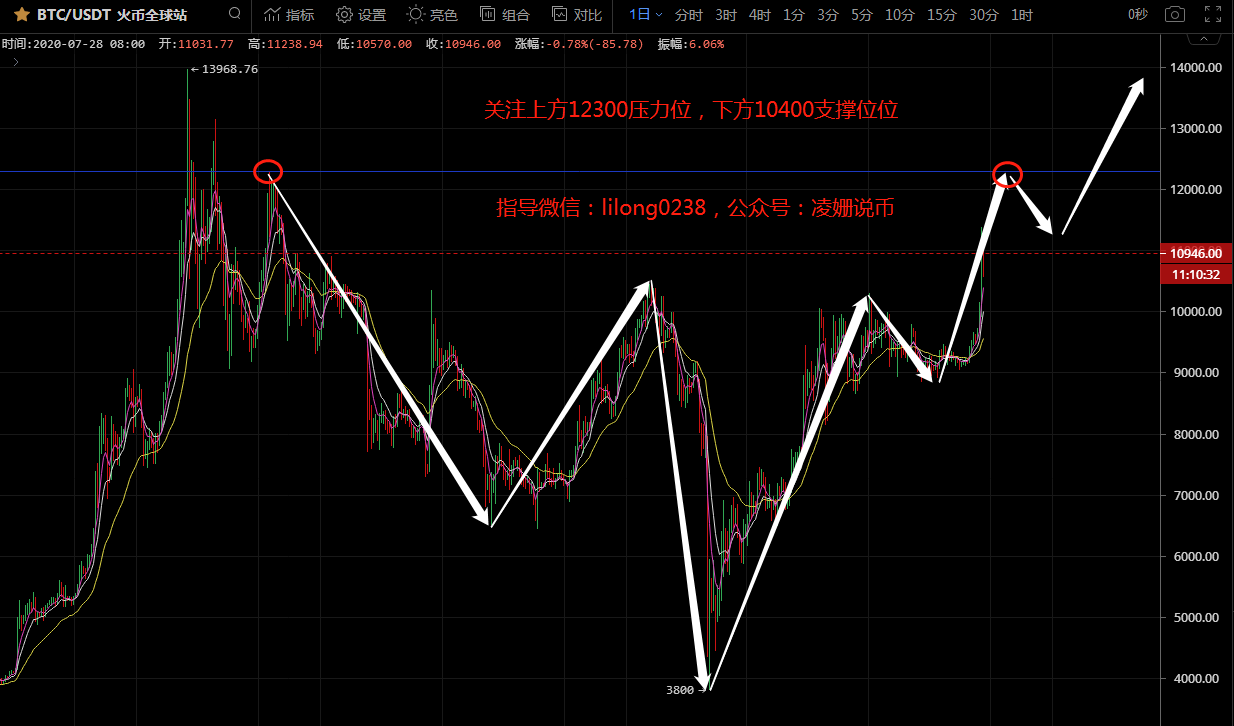Select the 15分 interval
The height and width of the screenshot is (726, 1234).
pyautogui.click(x=941, y=15)
